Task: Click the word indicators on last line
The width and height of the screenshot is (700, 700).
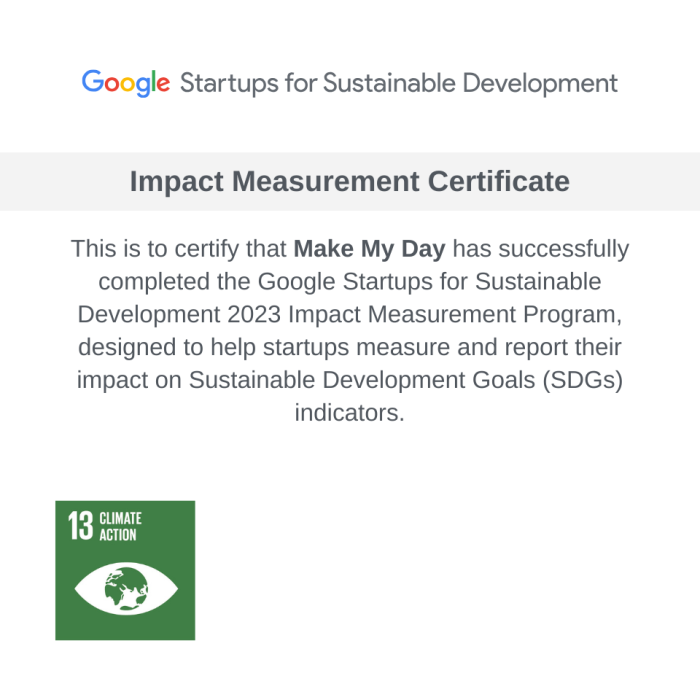Action: [350, 412]
